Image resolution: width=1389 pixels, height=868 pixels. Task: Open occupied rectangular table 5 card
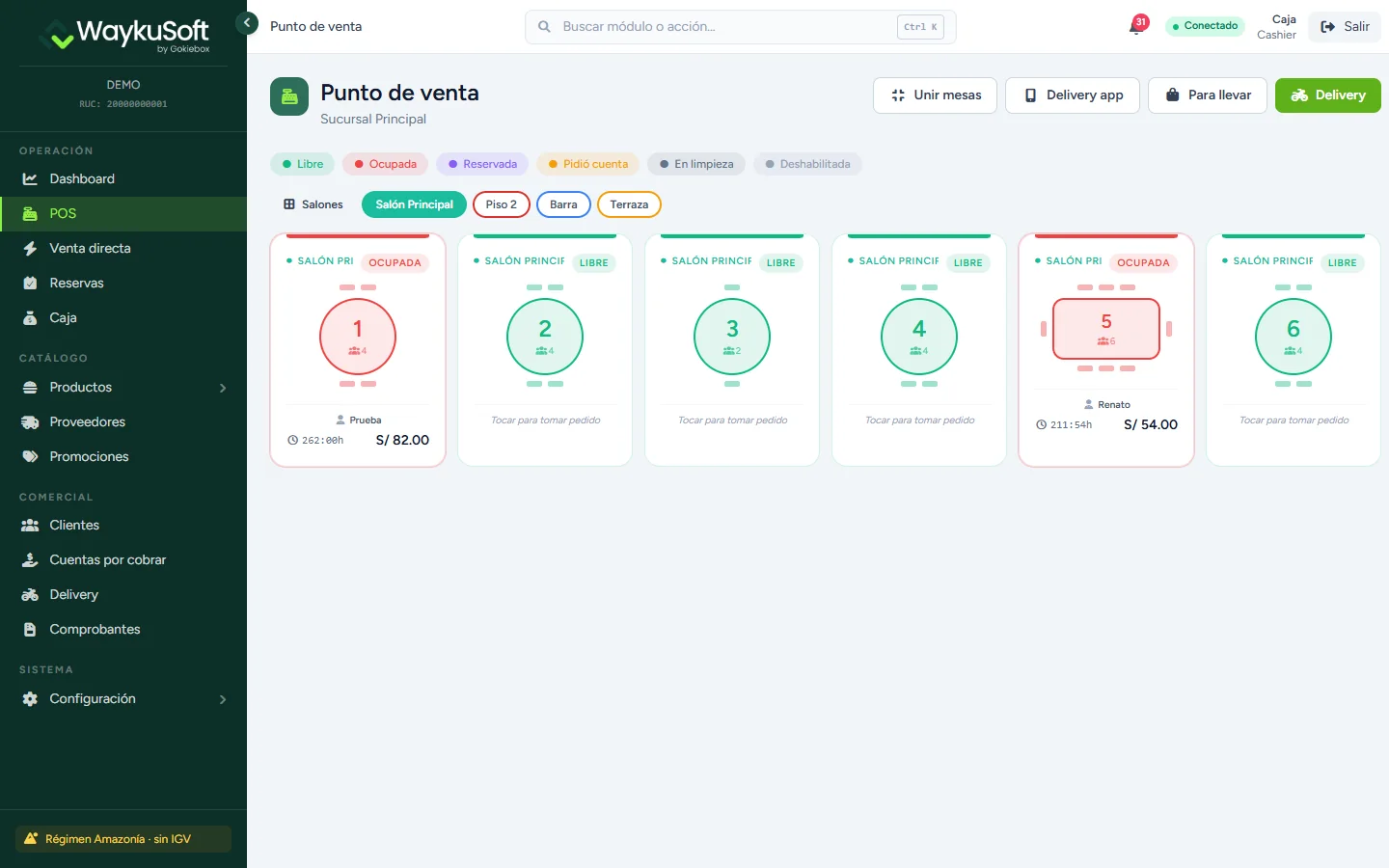tap(1106, 350)
